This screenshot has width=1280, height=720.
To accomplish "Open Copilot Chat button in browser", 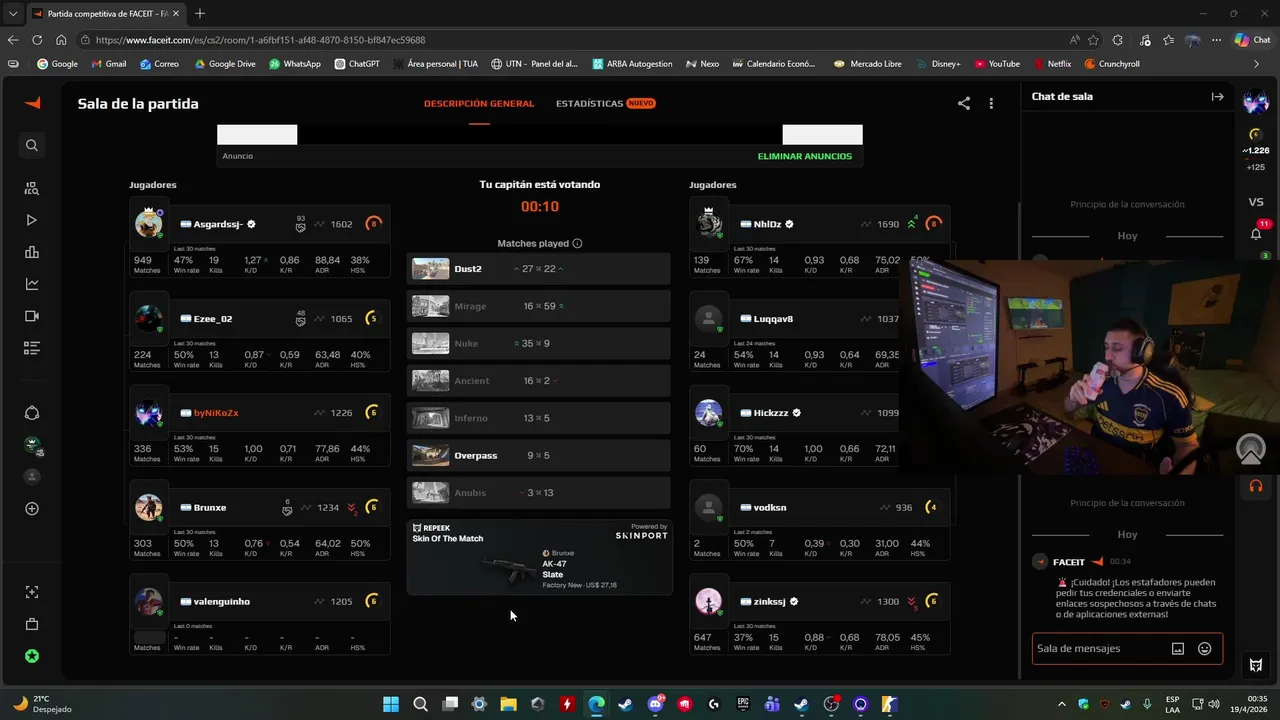I will tap(1252, 40).
